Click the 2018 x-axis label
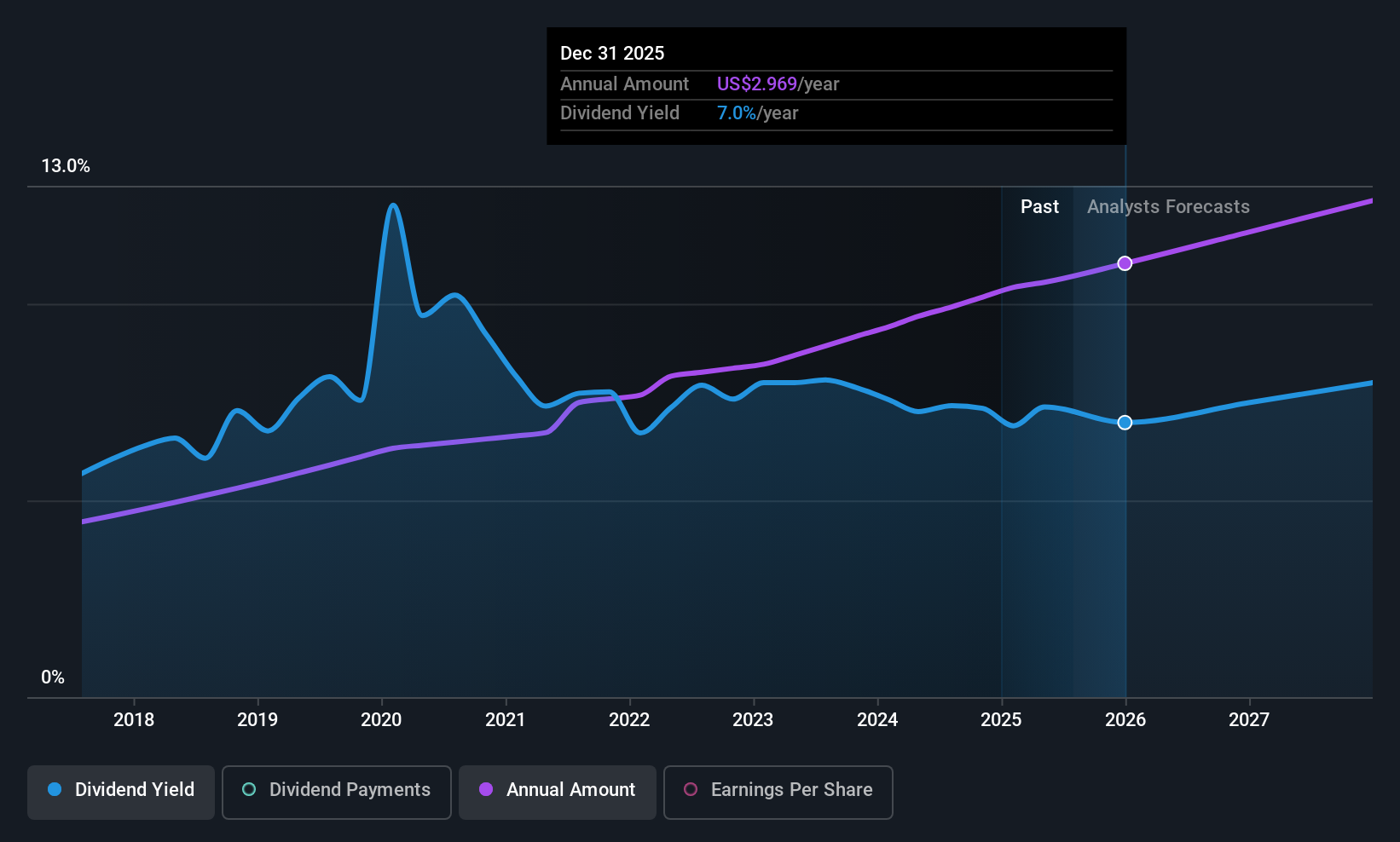 click(x=134, y=720)
